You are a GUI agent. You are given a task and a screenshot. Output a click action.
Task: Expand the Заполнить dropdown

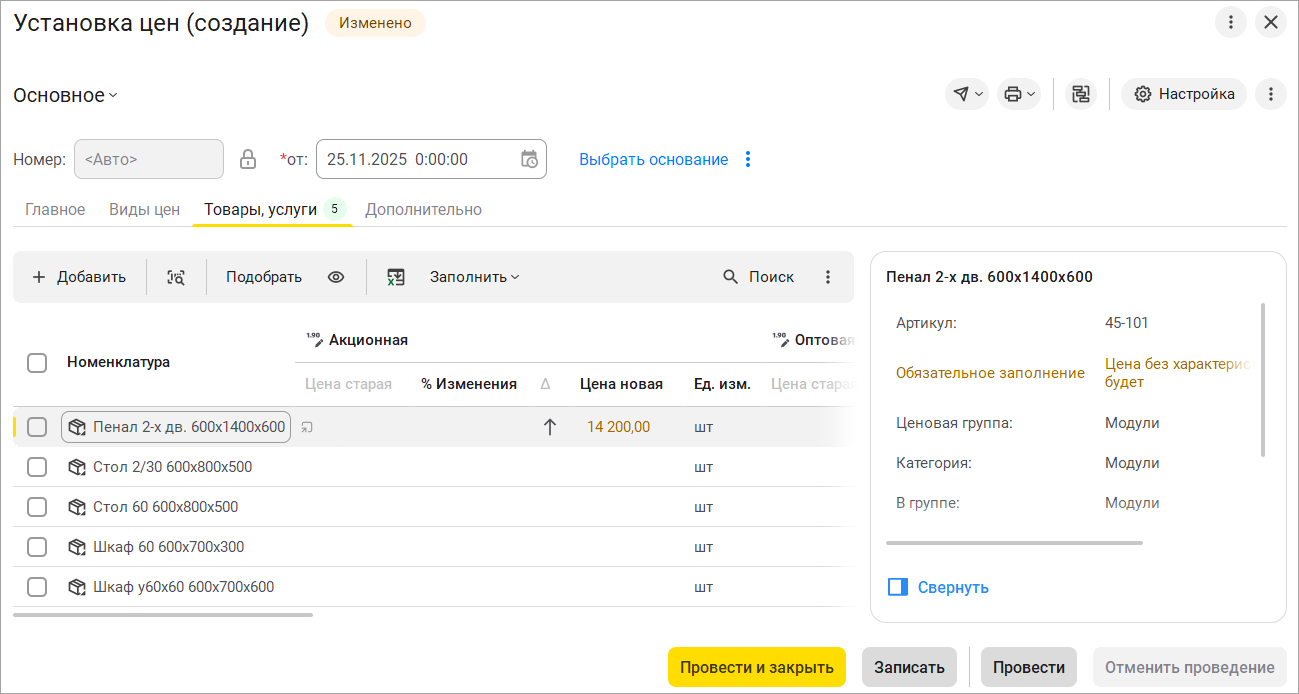(x=475, y=277)
